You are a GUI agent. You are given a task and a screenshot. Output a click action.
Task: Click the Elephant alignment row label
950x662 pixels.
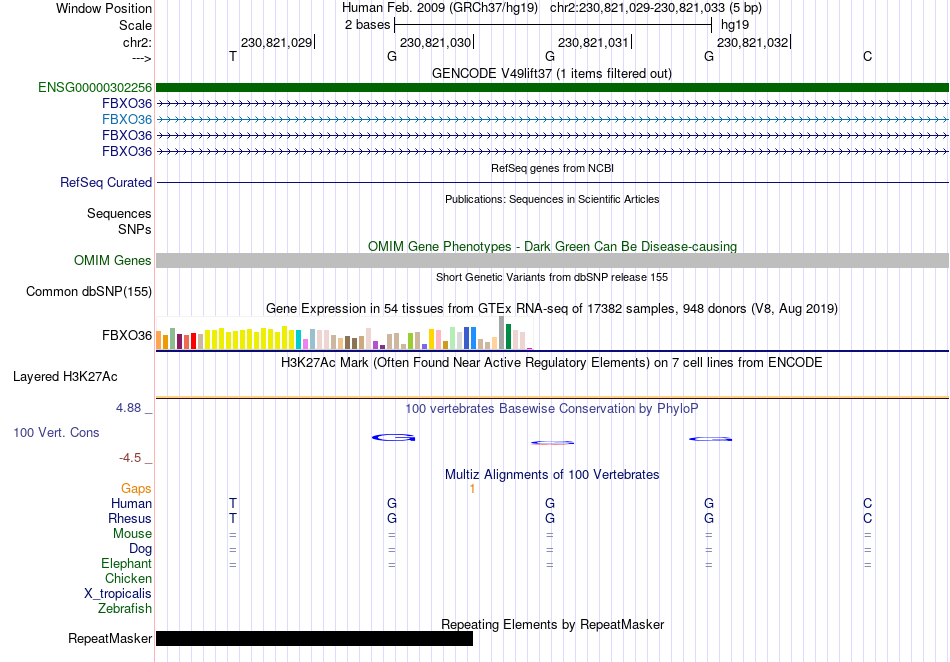point(126,563)
